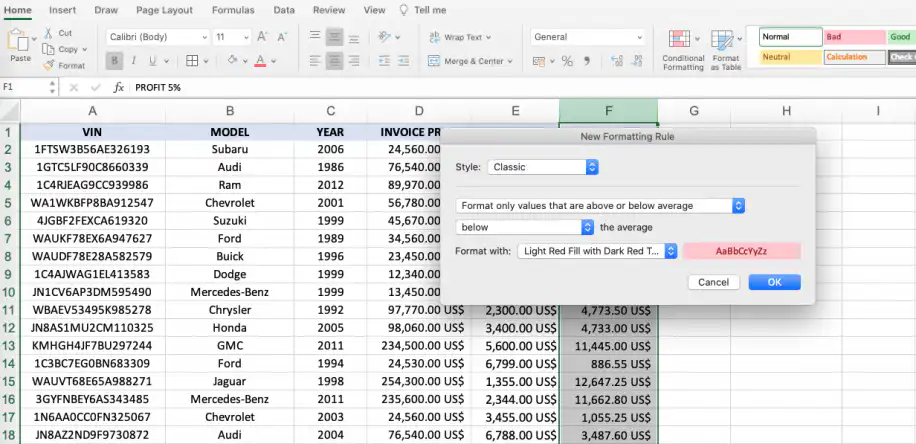Align text to vertical middle
The height and width of the screenshot is (444, 916).
point(334,37)
